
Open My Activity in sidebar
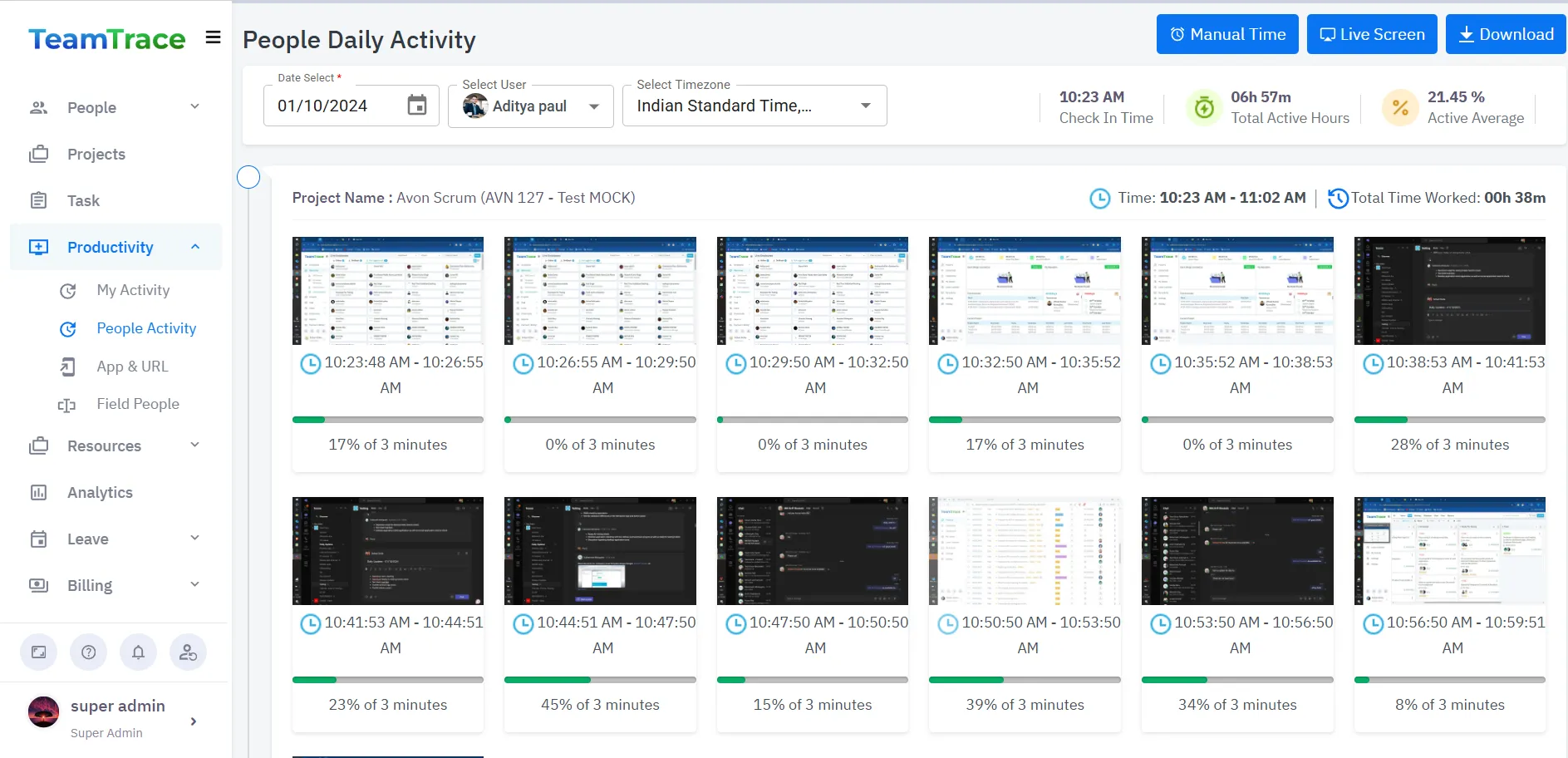133,290
